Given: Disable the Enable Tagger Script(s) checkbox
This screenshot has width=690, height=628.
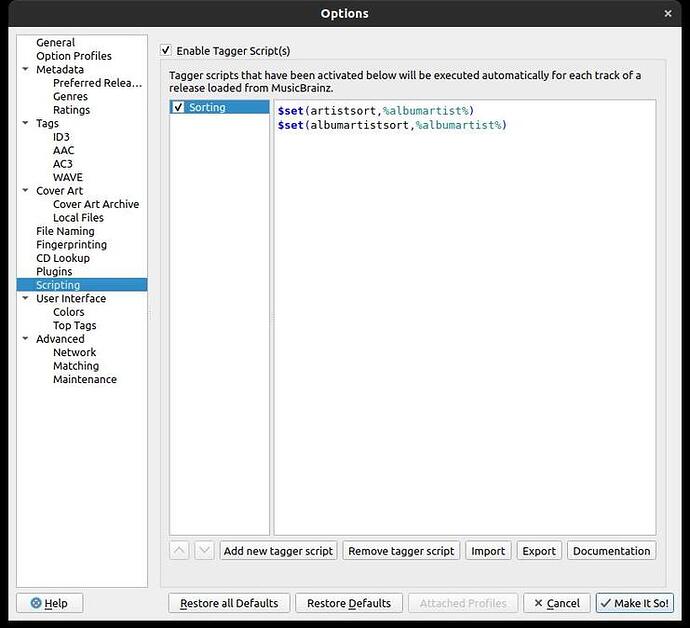Looking at the screenshot, I should click(166, 50).
